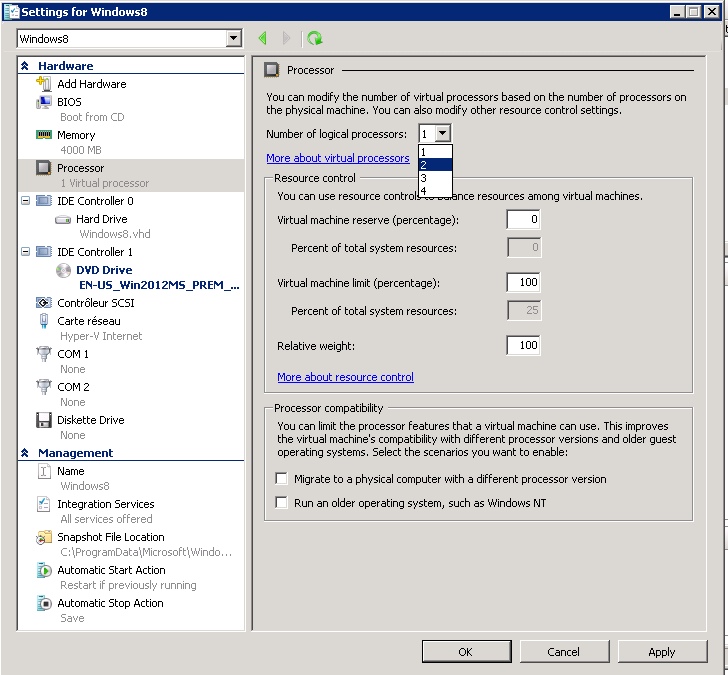The width and height of the screenshot is (728, 675).
Task: Click the Carte réseau network icon
Action: (x=44, y=321)
